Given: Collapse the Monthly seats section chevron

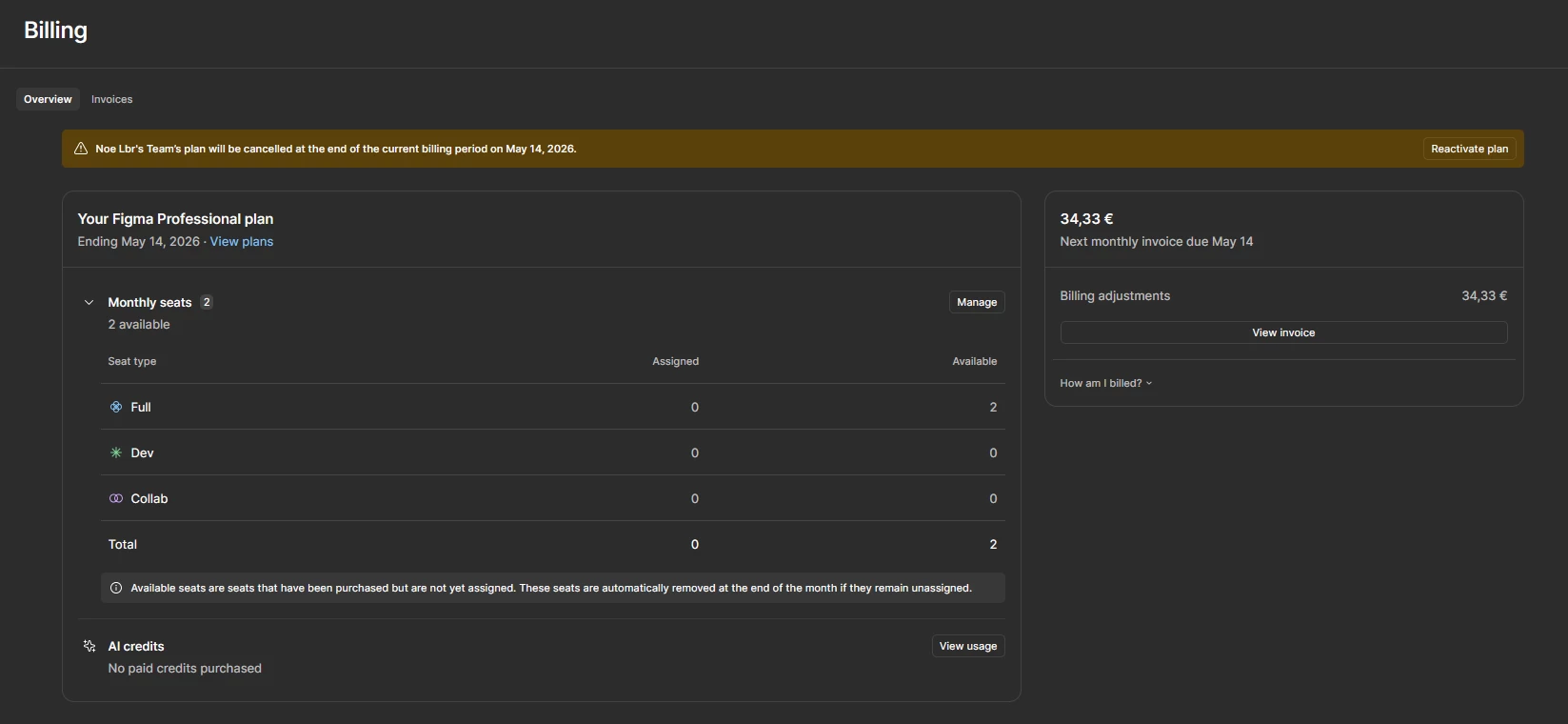Looking at the screenshot, I should tap(89, 302).
